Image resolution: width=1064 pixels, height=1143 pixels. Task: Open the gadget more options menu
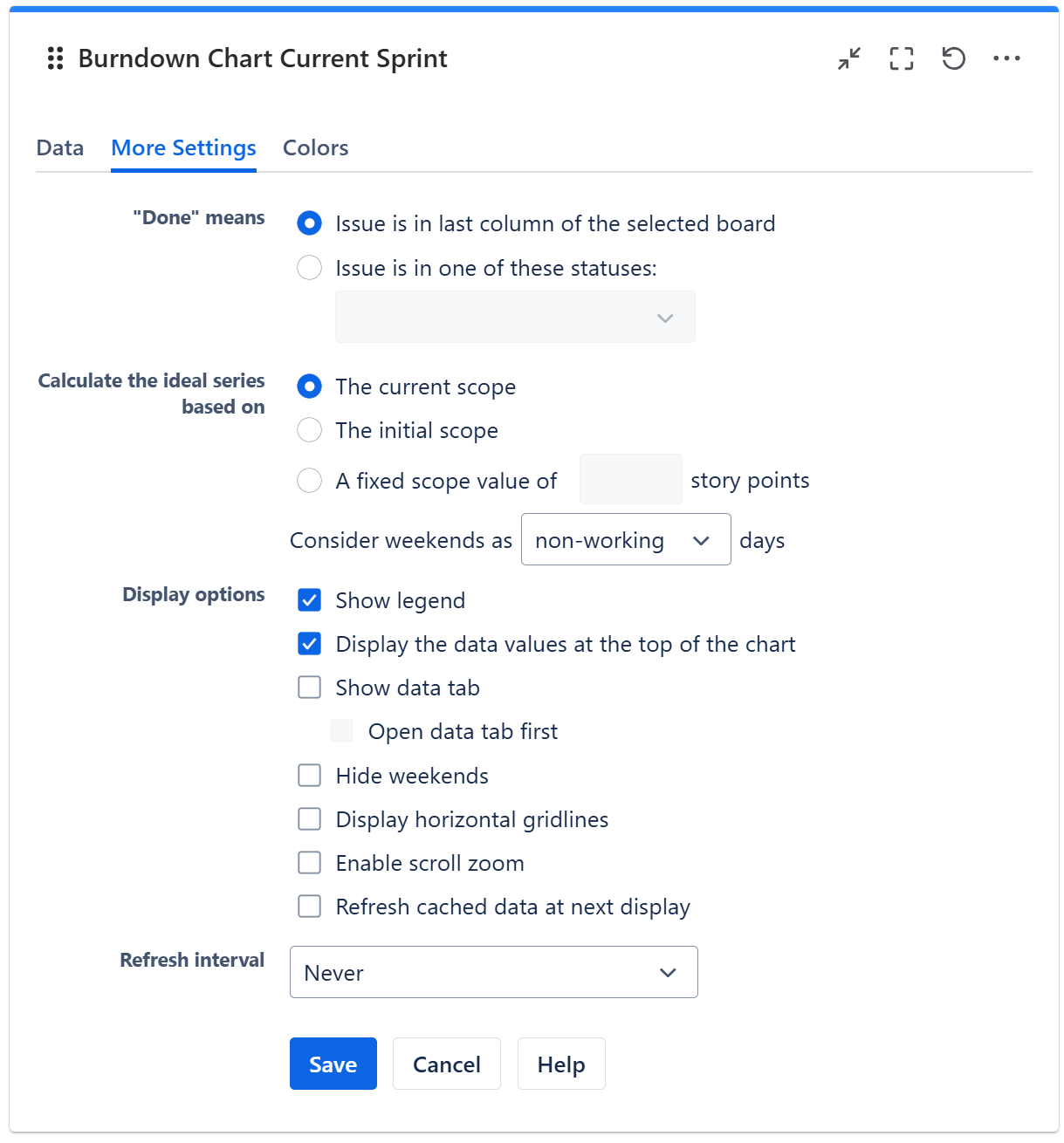[1006, 58]
